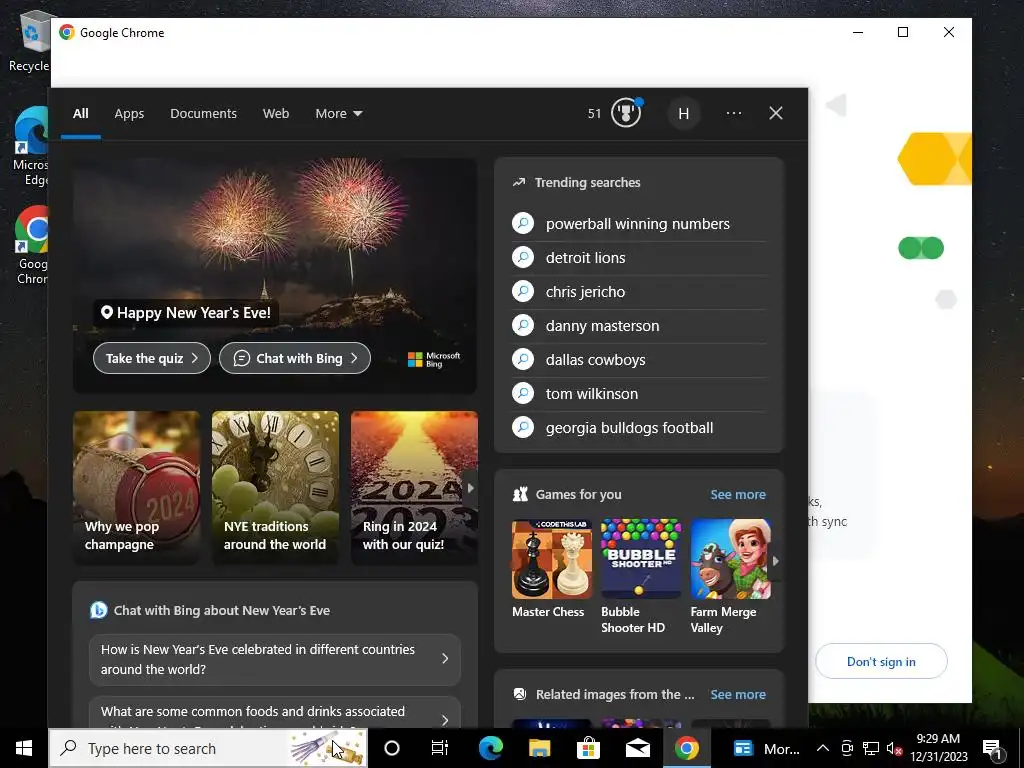Open question about different countries celebrations
The image size is (1024, 768).
click(275, 659)
